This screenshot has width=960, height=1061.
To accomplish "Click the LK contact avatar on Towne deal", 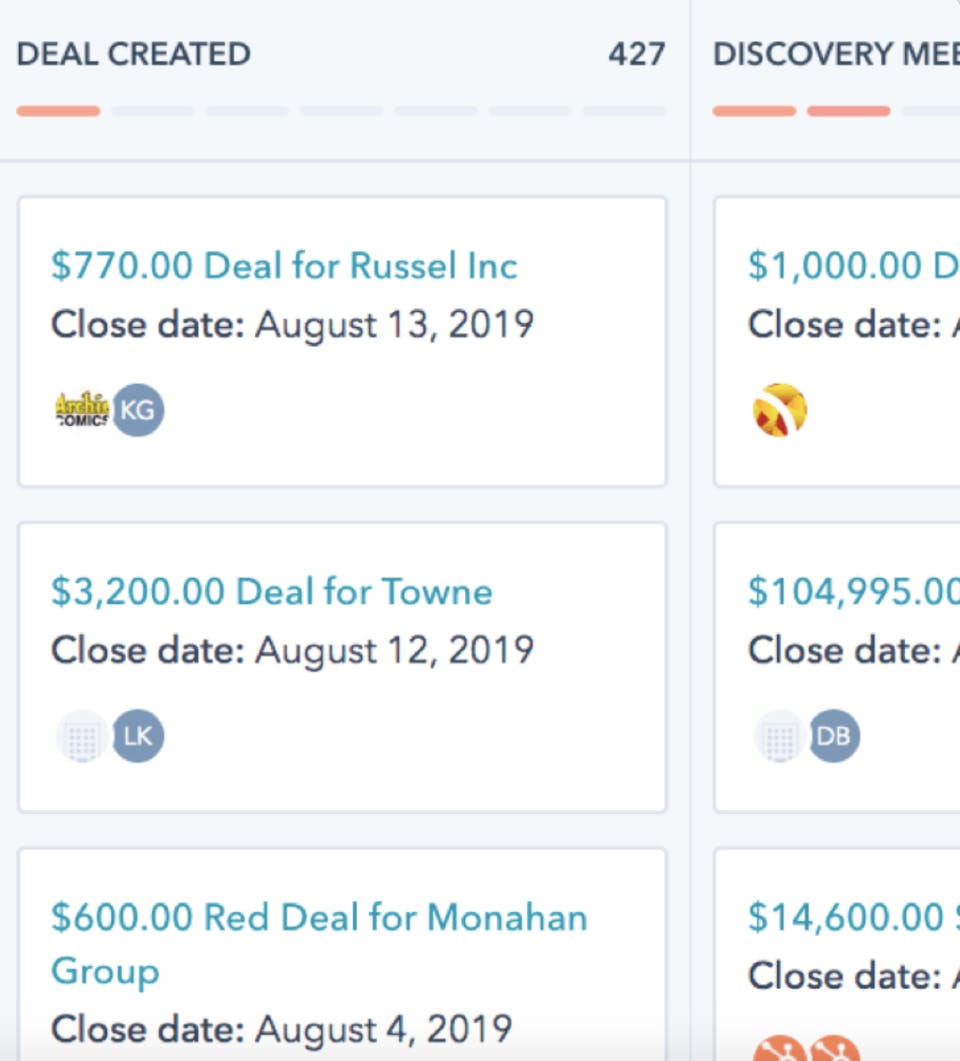I will coord(137,735).
